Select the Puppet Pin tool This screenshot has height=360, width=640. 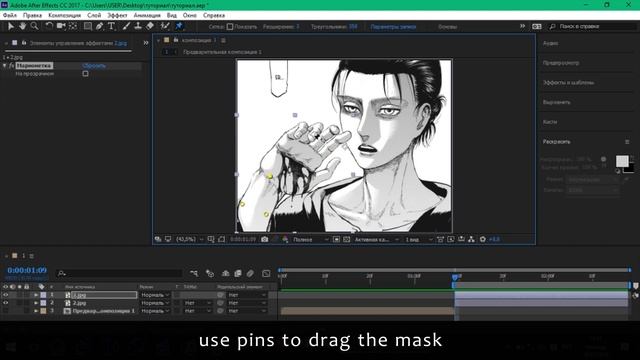pyautogui.click(x=179, y=26)
